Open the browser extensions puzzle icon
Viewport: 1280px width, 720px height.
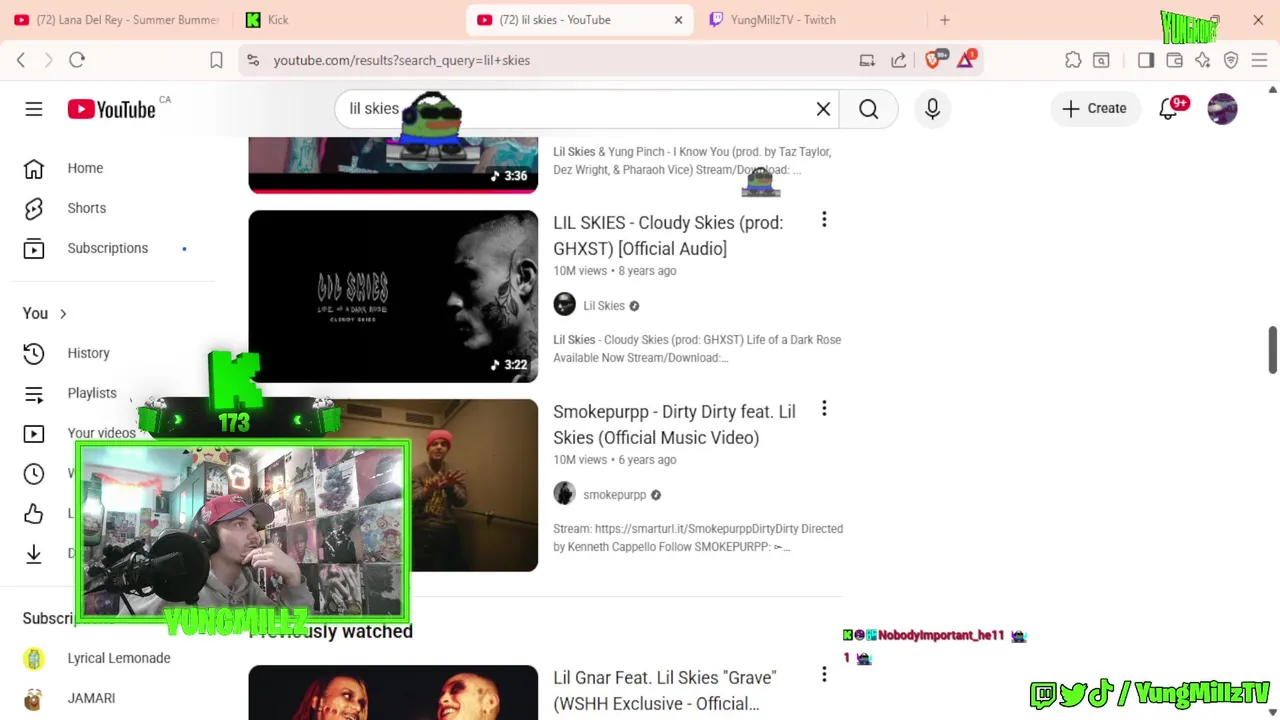click(x=1073, y=60)
